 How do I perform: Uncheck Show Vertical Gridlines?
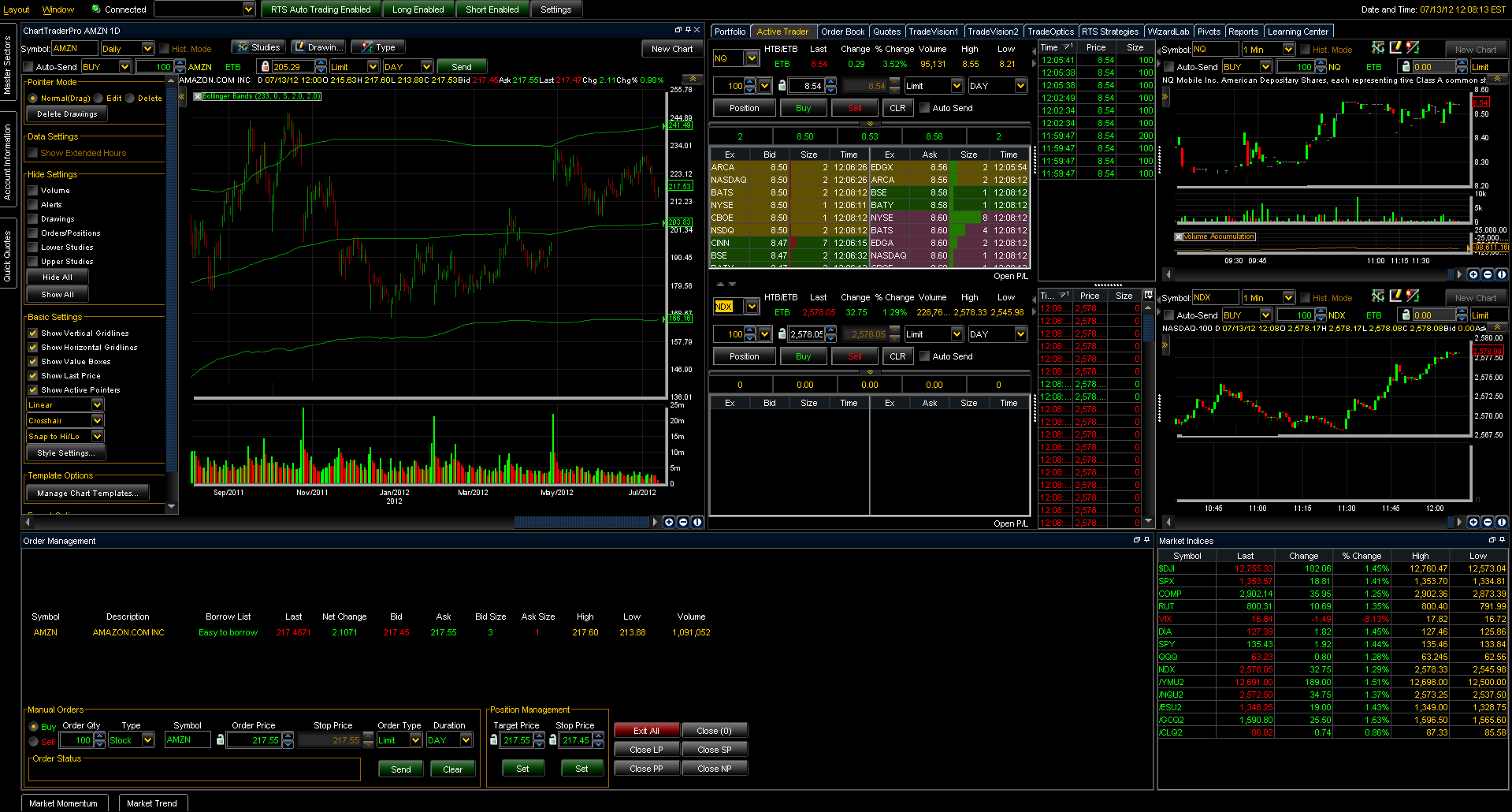coord(33,333)
